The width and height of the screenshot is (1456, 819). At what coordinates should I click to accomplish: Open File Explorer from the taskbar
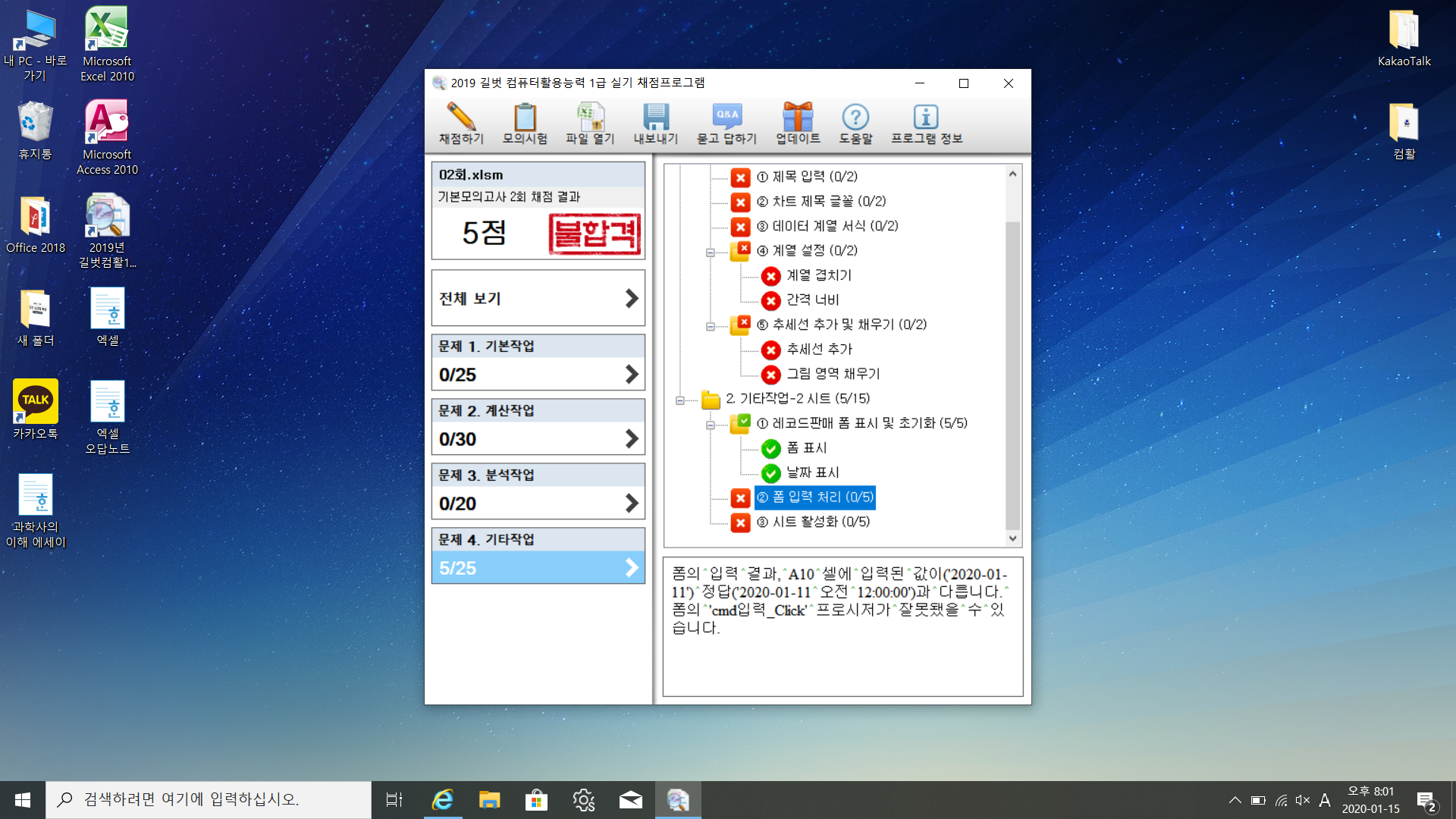pyautogui.click(x=489, y=800)
